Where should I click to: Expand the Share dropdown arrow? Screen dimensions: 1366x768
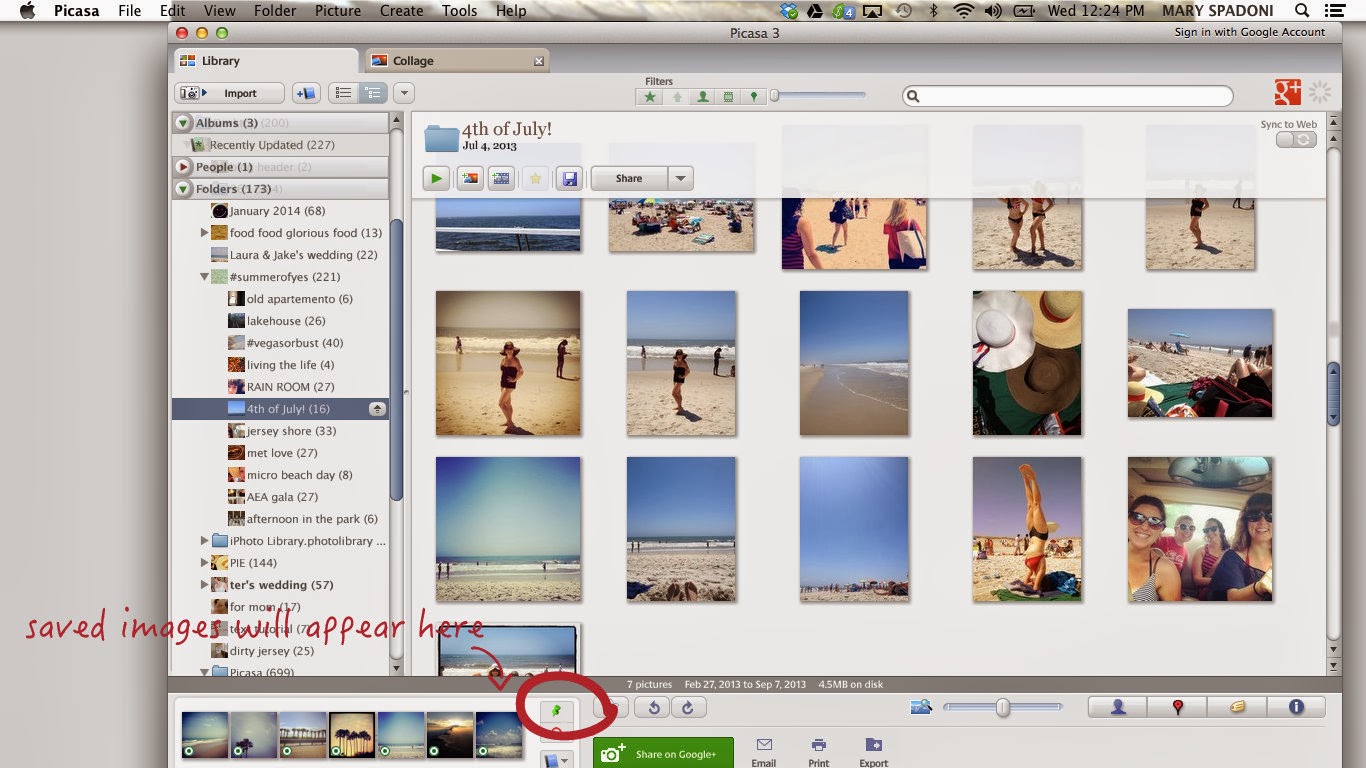[x=683, y=178]
